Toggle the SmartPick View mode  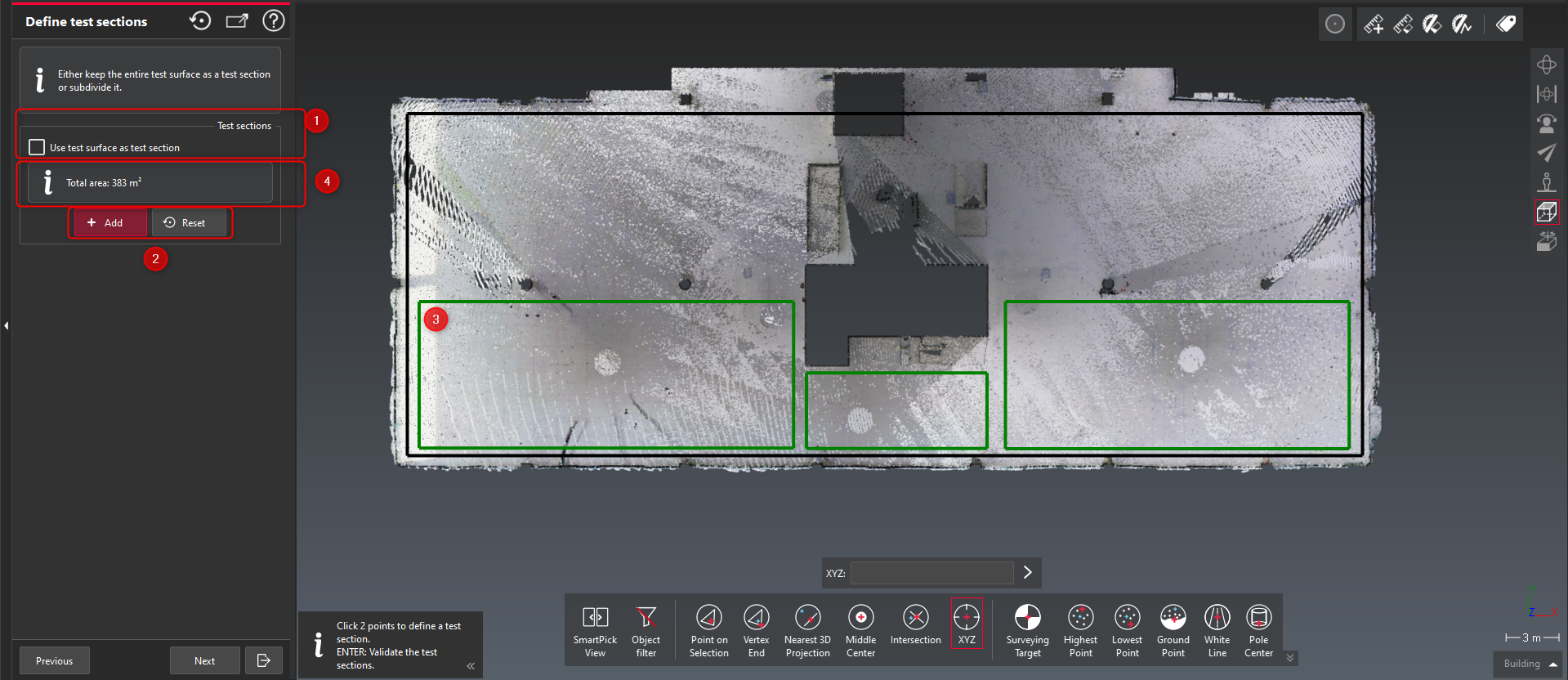(595, 629)
